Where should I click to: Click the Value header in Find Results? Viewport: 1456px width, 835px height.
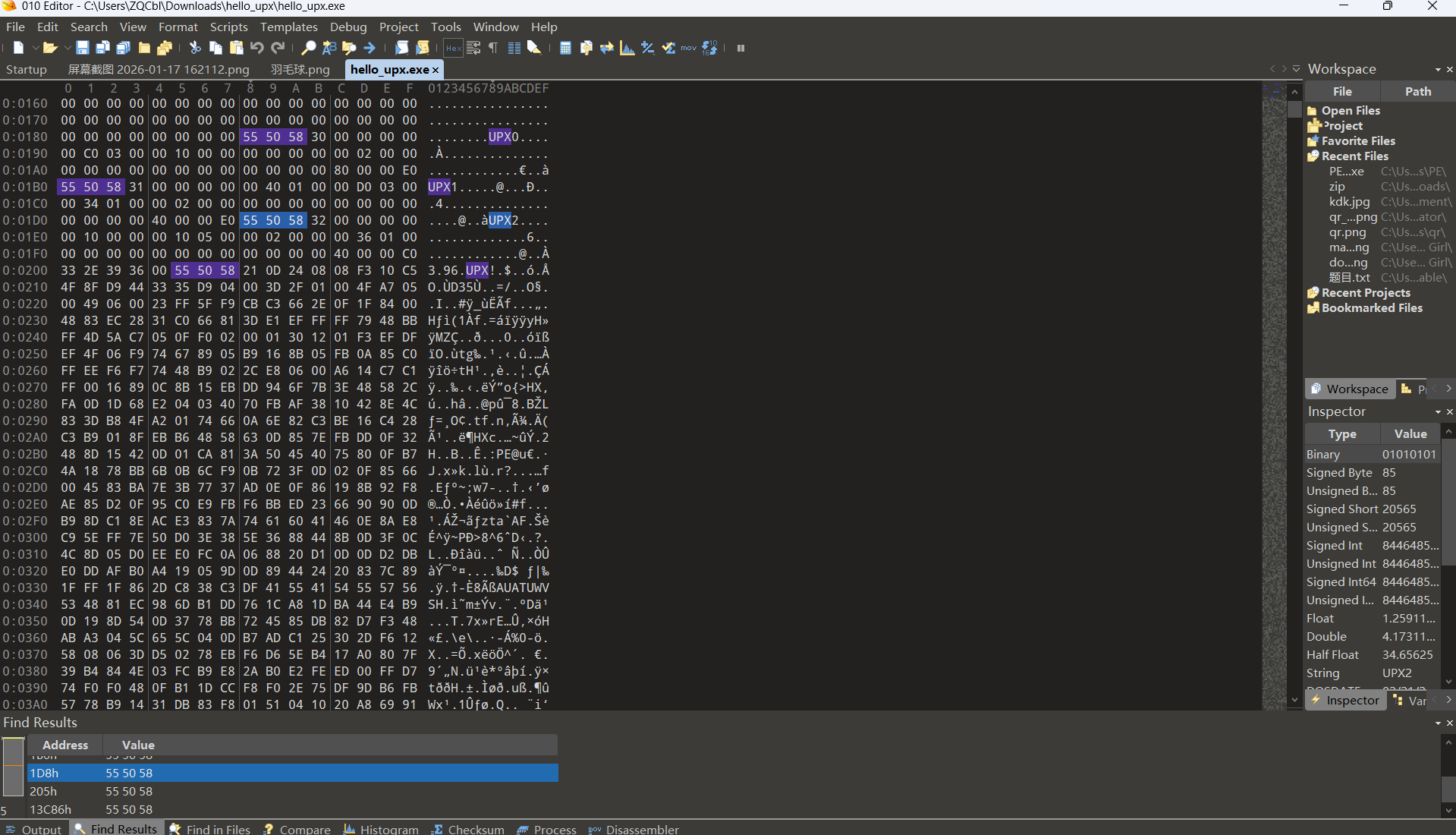pyautogui.click(x=138, y=745)
